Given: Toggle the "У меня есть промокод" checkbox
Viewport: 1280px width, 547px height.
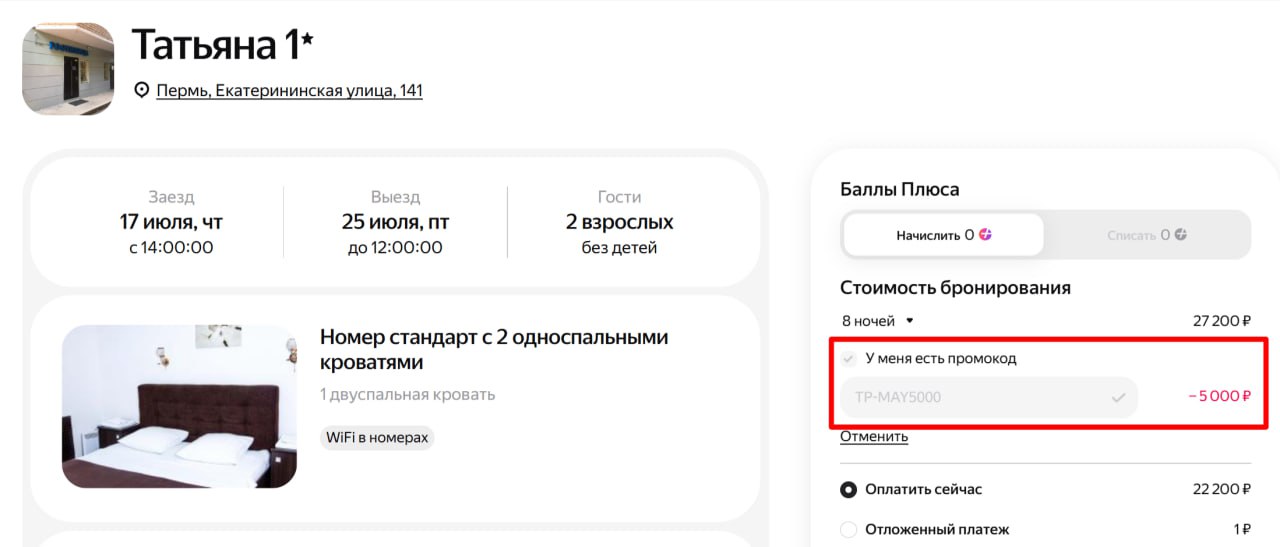Looking at the screenshot, I should tap(849, 358).
